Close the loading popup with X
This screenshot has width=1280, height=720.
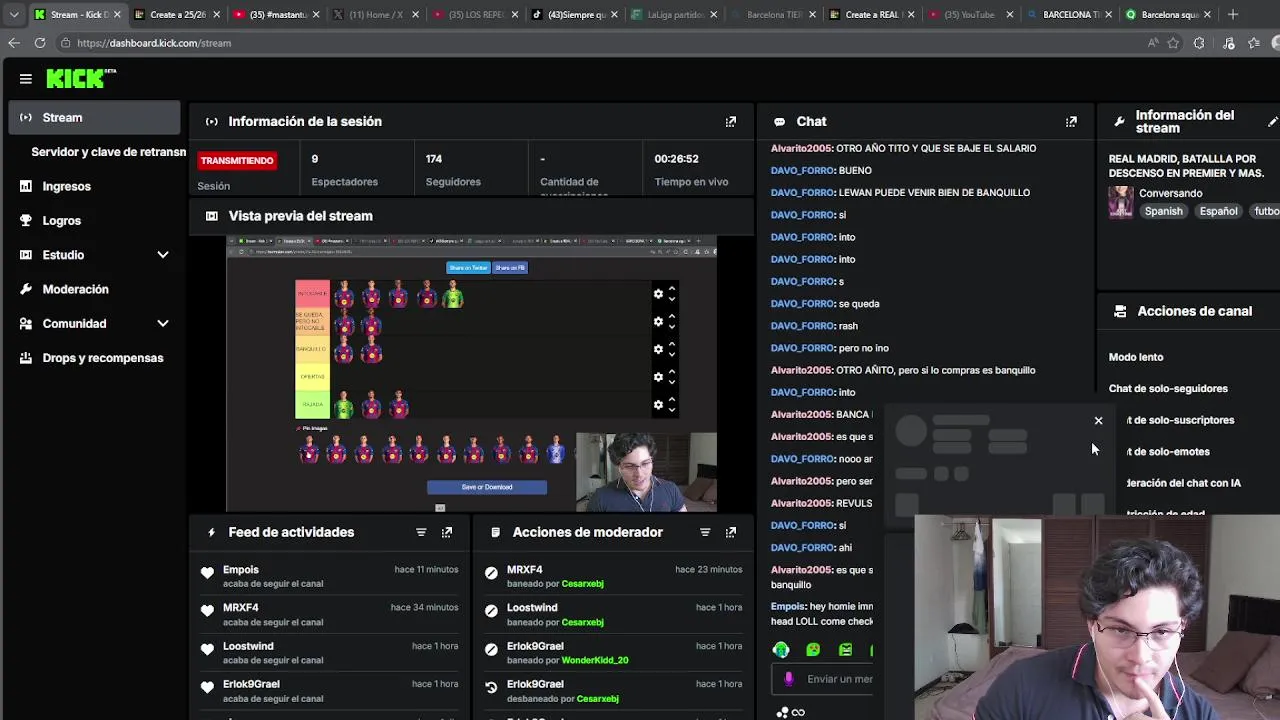coord(1098,421)
